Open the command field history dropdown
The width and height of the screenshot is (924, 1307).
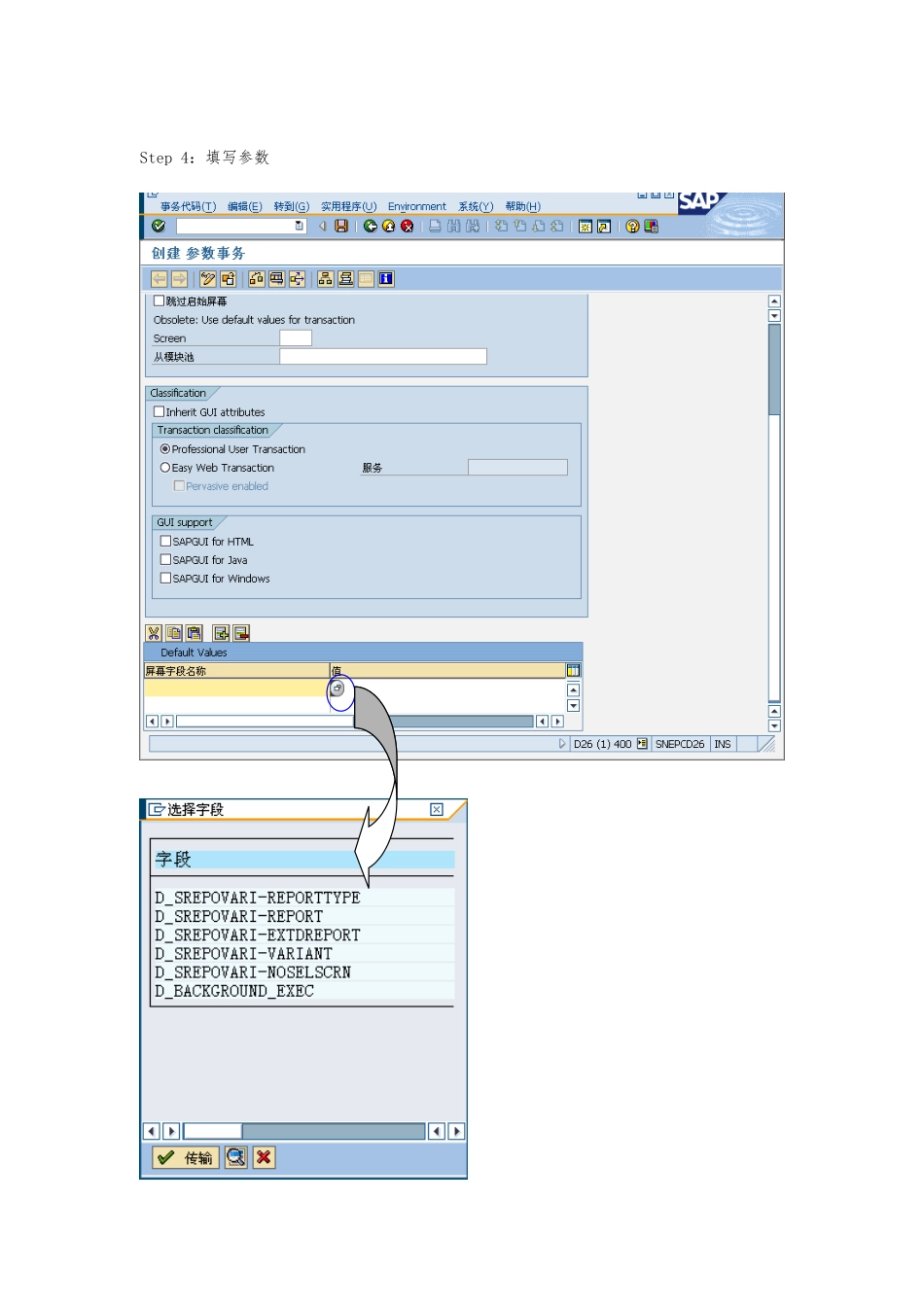pos(300,226)
